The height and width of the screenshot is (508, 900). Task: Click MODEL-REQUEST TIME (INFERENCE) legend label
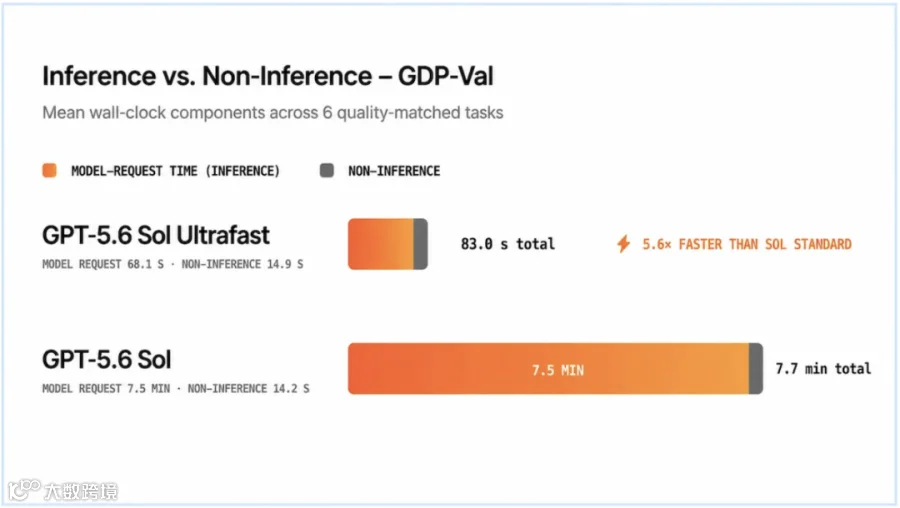click(x=175, y=171)
